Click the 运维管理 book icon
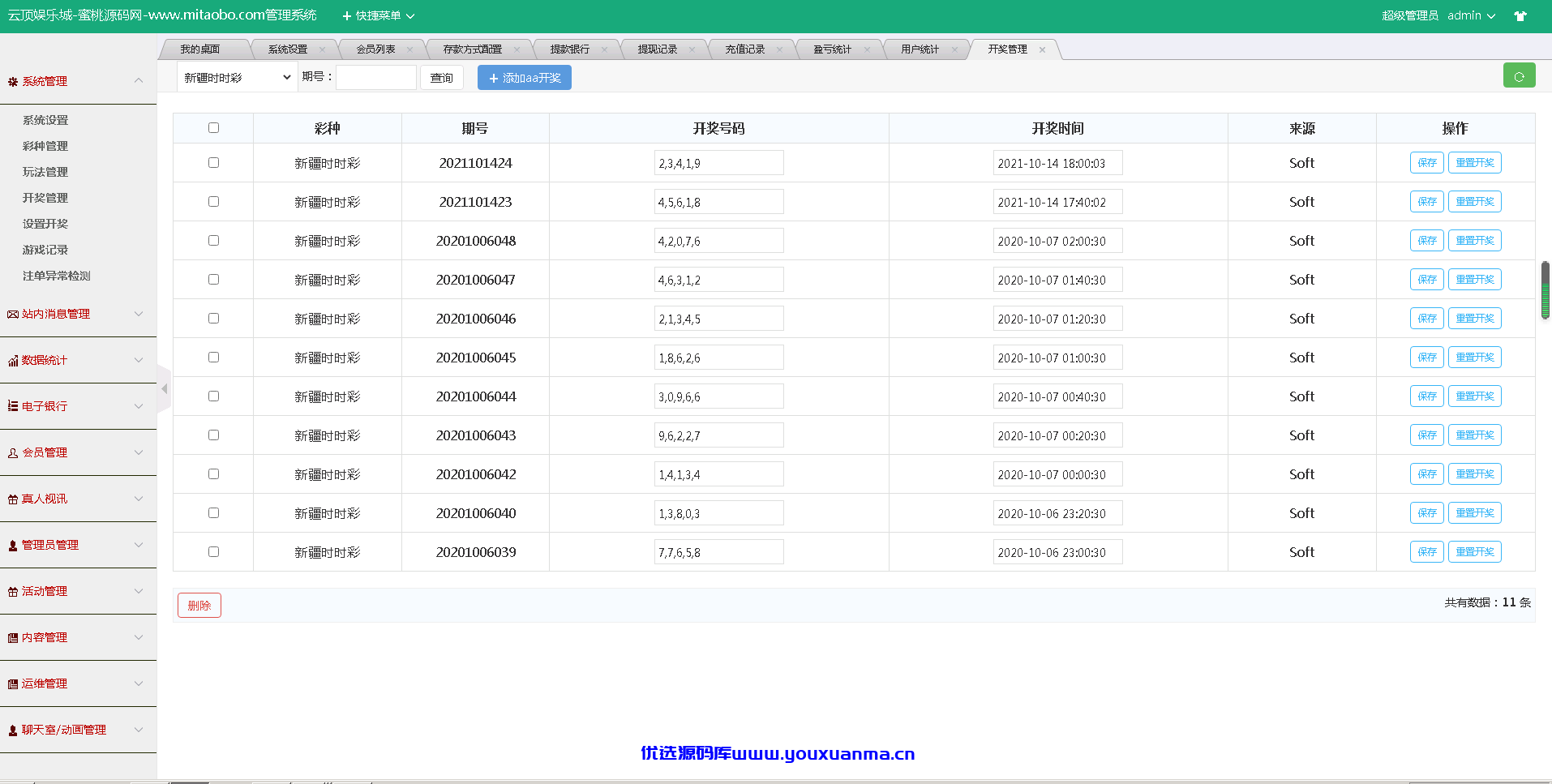 (x=13, y=684)
